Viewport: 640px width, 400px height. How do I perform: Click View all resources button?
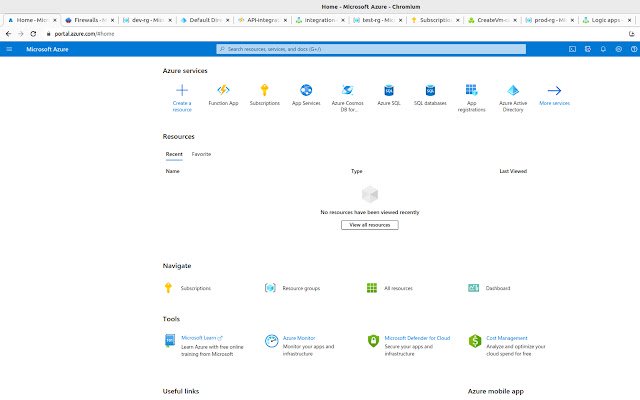[x=370, y=225]
